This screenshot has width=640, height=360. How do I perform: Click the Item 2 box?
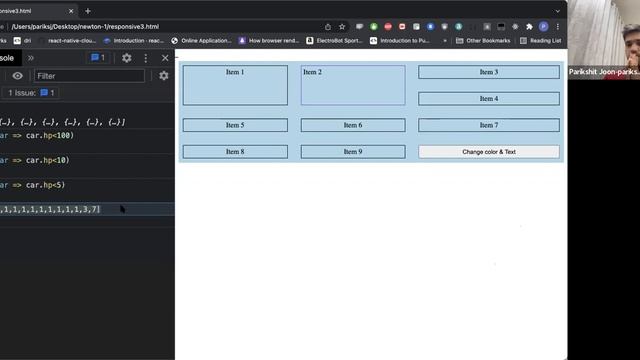pyautogui.click(x=353, y=85)
